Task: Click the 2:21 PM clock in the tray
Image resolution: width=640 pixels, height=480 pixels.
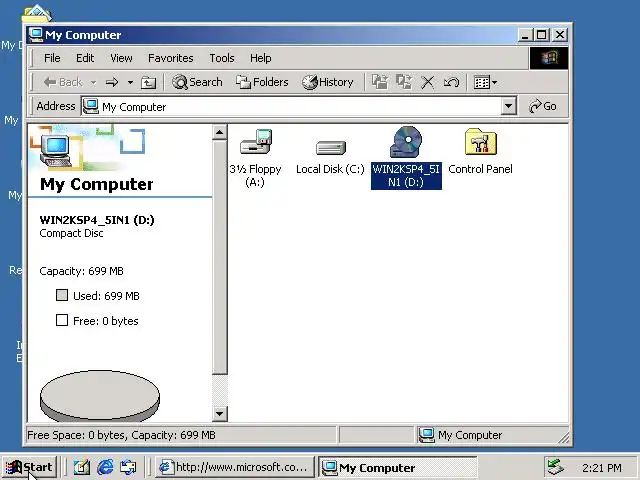Action: (602, 468)
